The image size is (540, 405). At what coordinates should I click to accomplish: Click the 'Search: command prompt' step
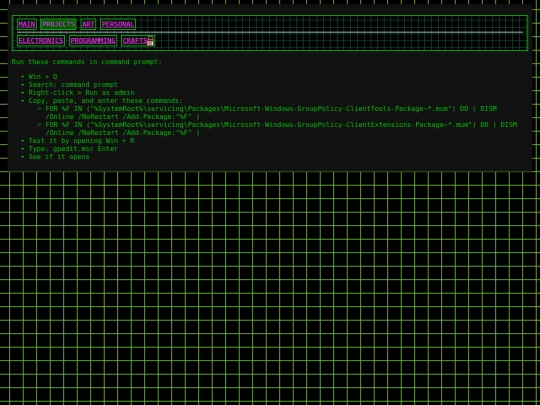click(x=73, y=85)
